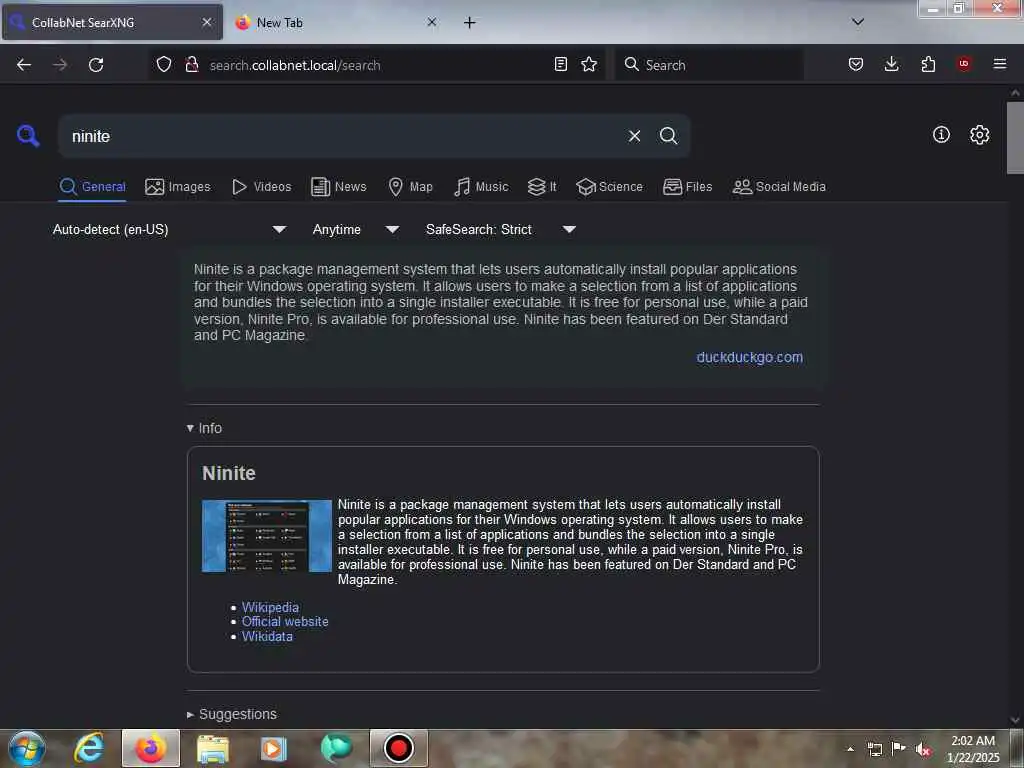Click Firefox taskbar icon
Viewport: 1024px width, 768px height.
(x=151, y=748)
